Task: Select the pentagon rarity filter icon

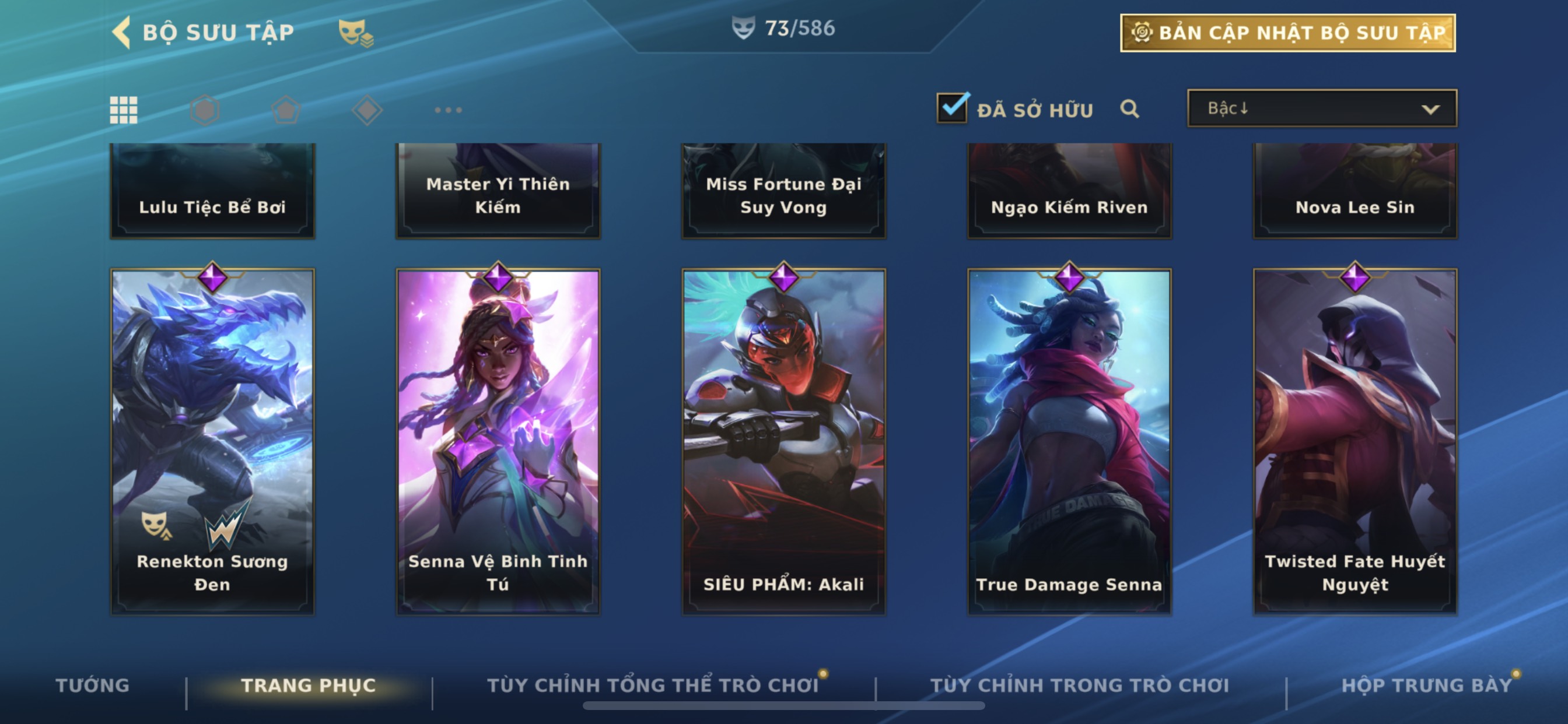Action: 285,110
